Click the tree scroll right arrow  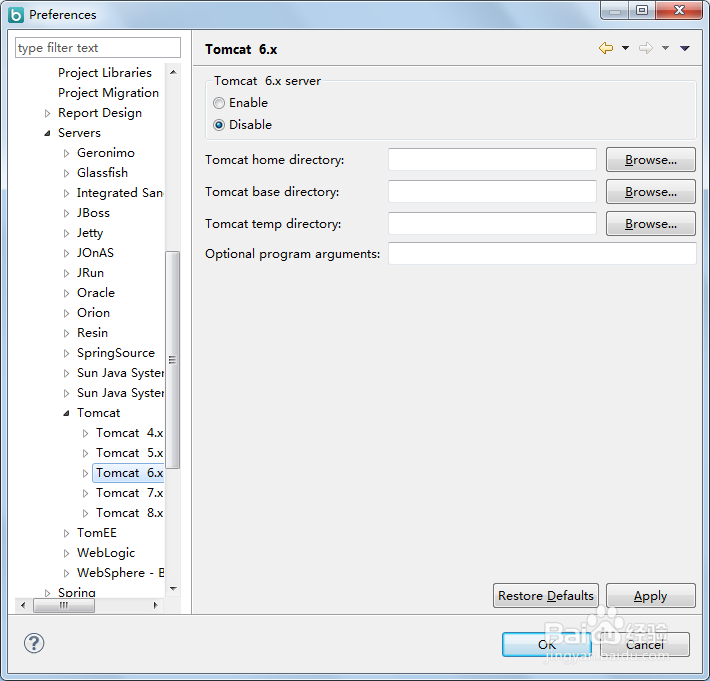click(156, 605)
